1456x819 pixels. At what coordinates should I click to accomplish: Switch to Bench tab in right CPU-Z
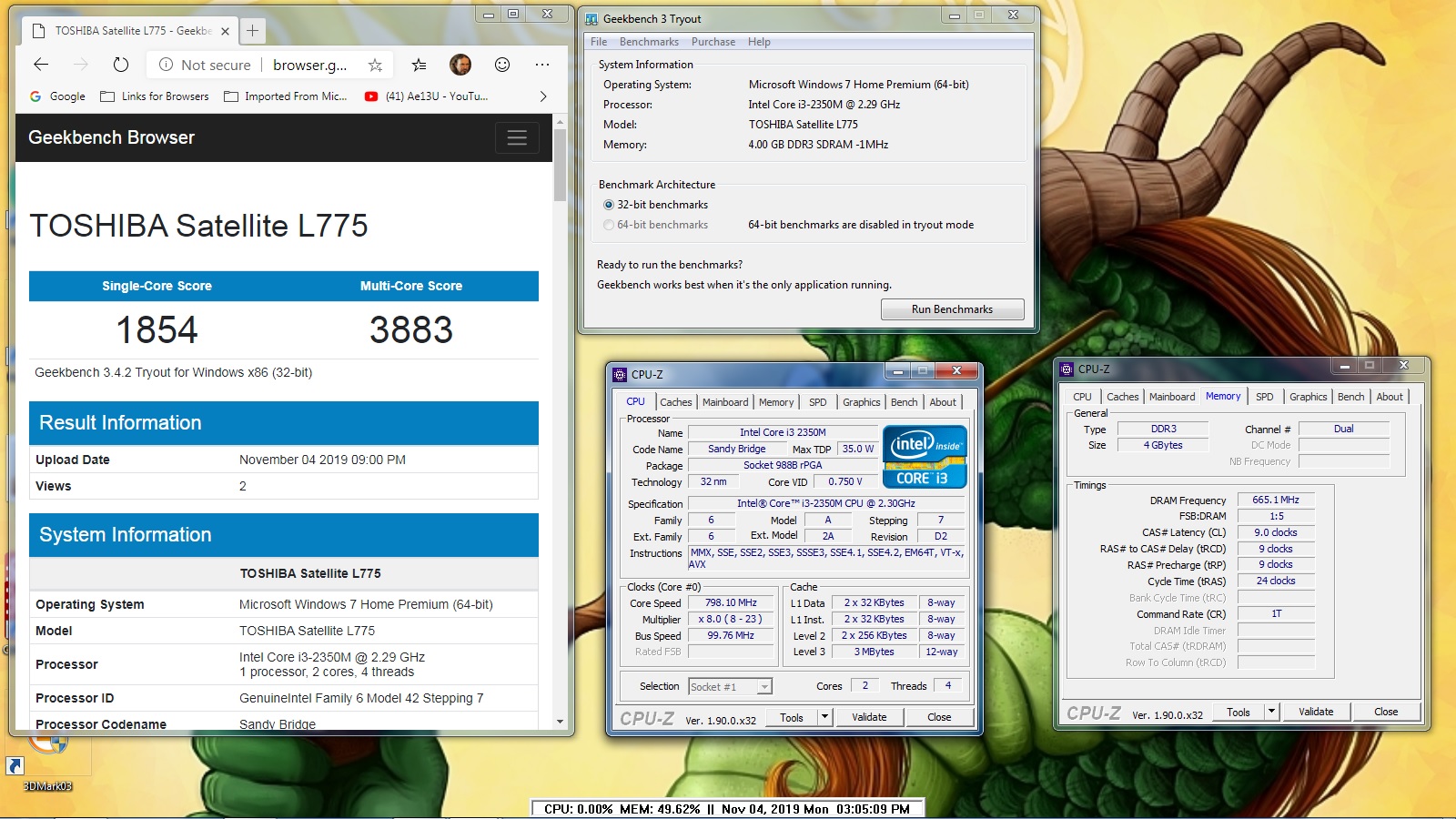(x=1350, y=397)
